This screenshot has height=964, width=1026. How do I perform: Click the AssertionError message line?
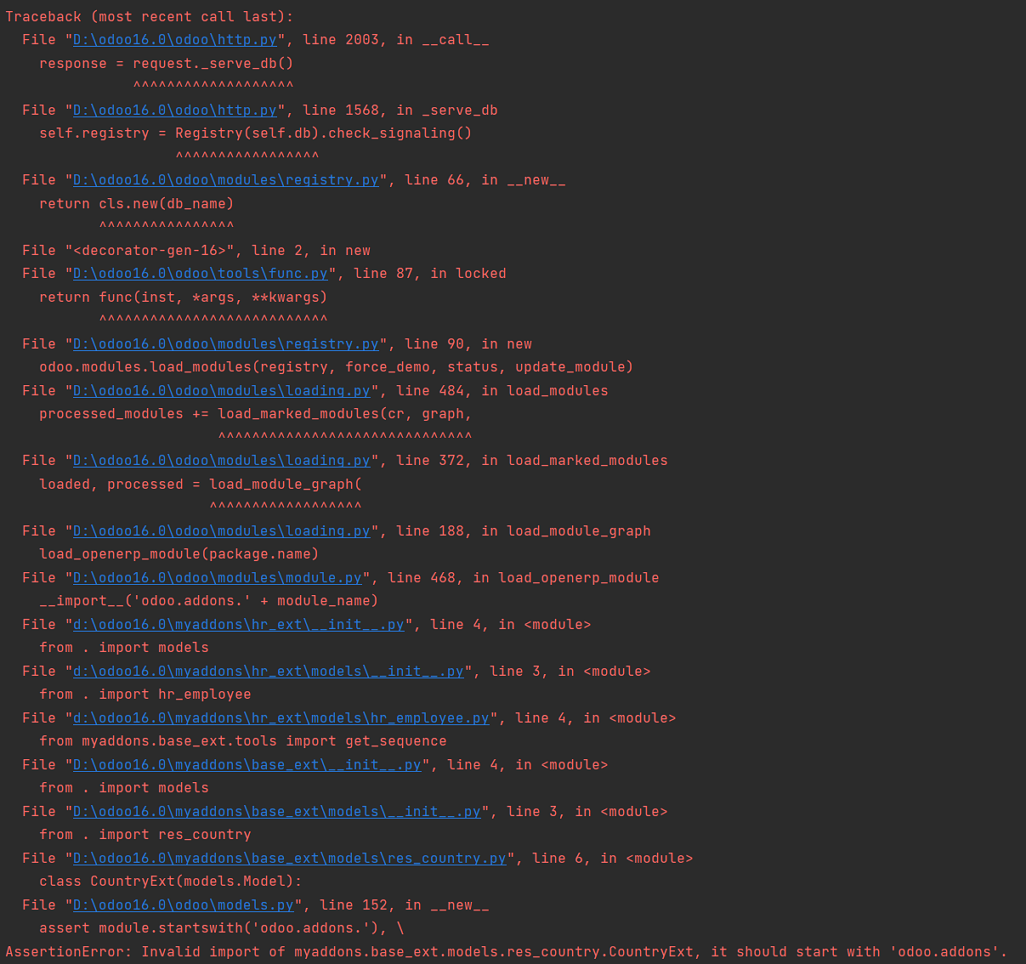(506, 952)
